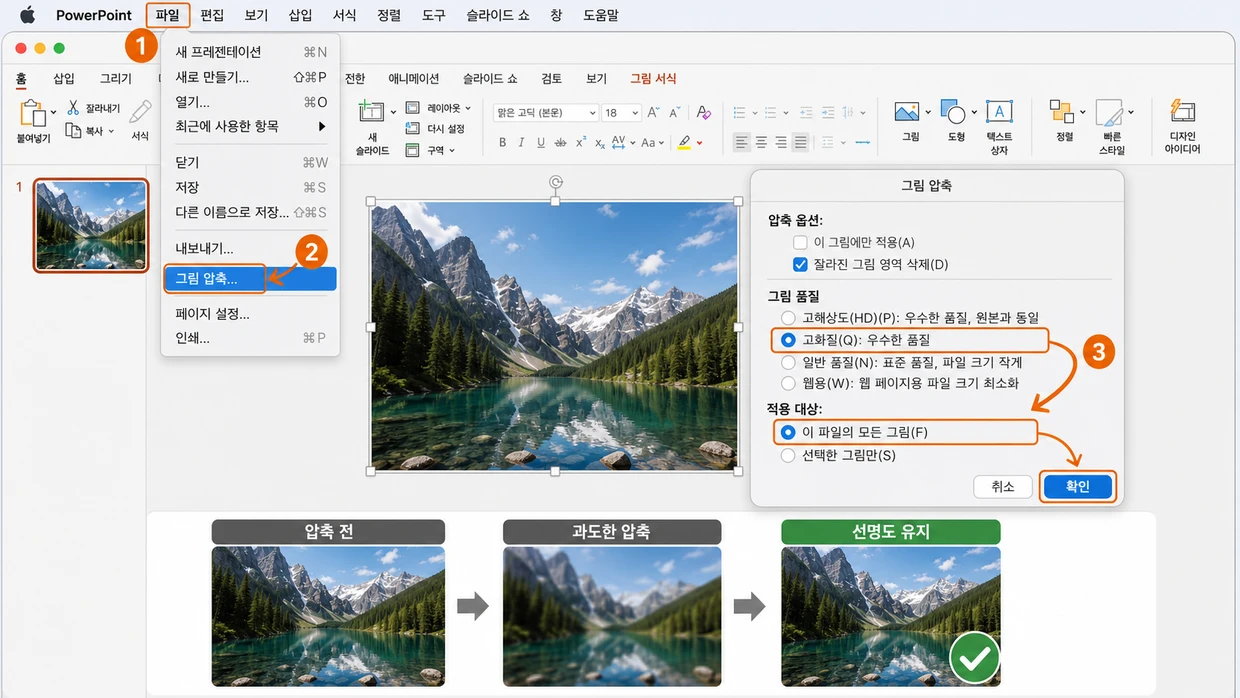Select the mountain lake picture on the slide
Screen dimensions: 1240x698
tap(554, 336)
